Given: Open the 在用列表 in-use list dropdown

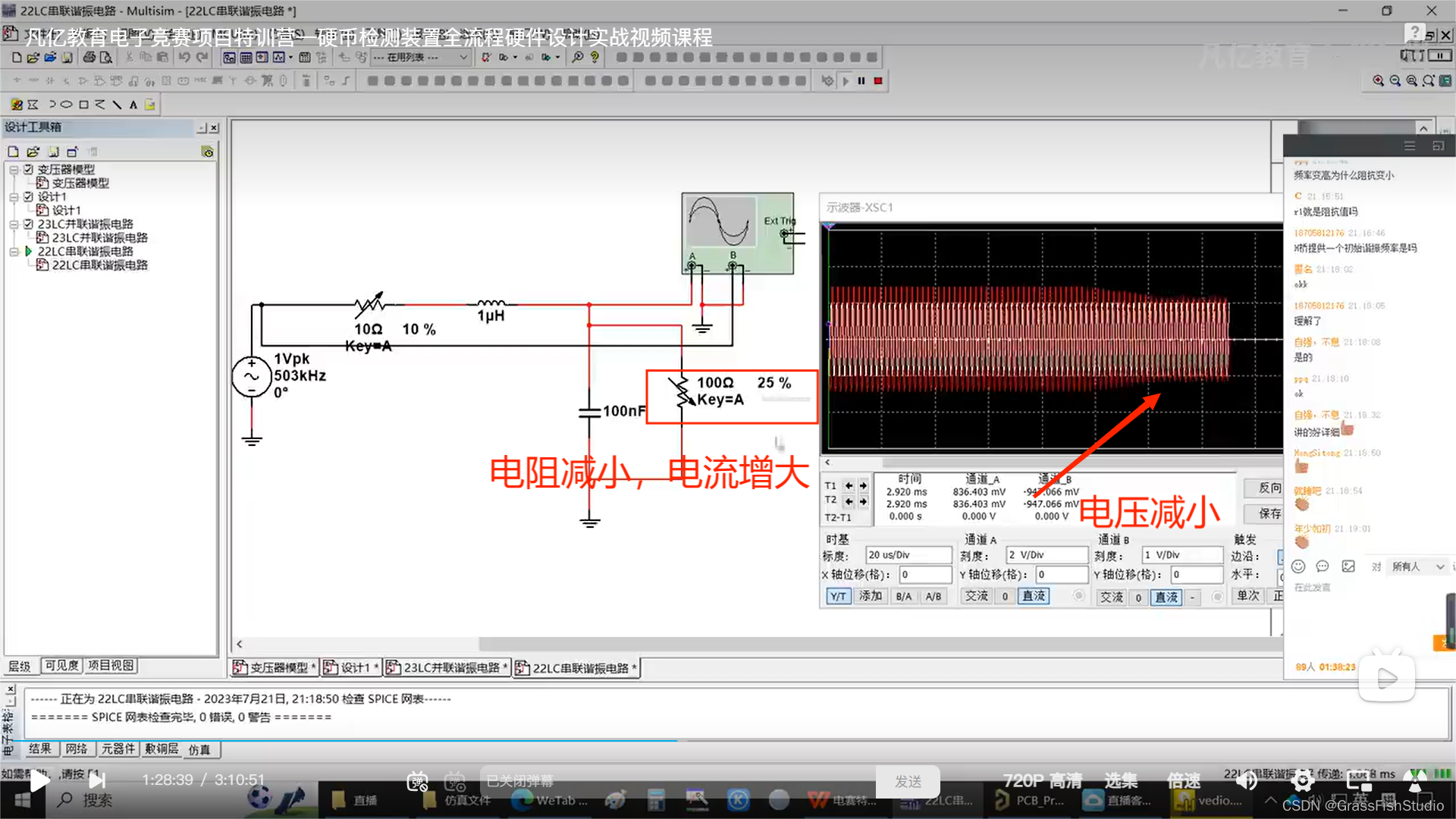Looking at the screenshot, I should point(463,58).
